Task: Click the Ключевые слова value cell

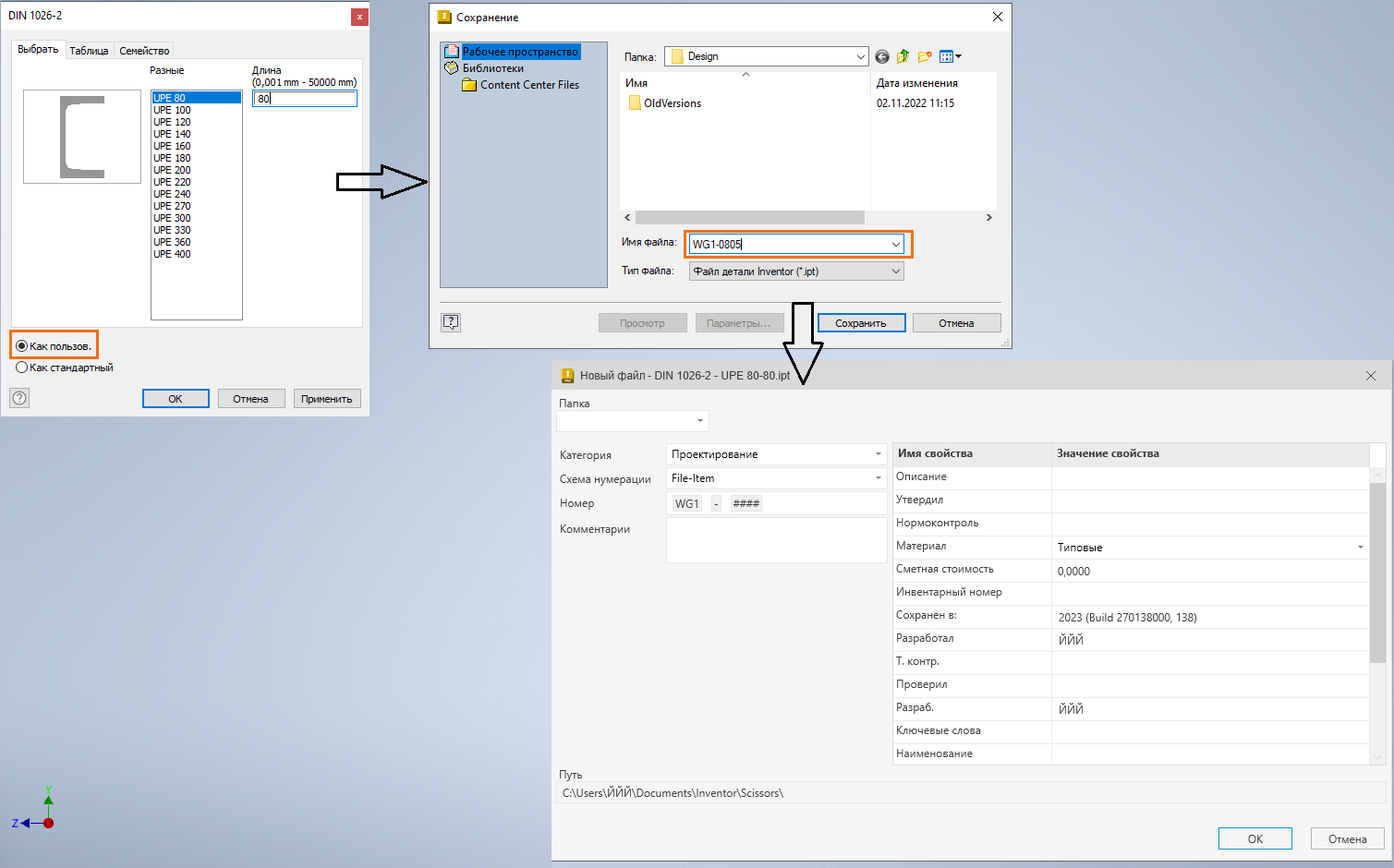Action: coord(1210,731)
